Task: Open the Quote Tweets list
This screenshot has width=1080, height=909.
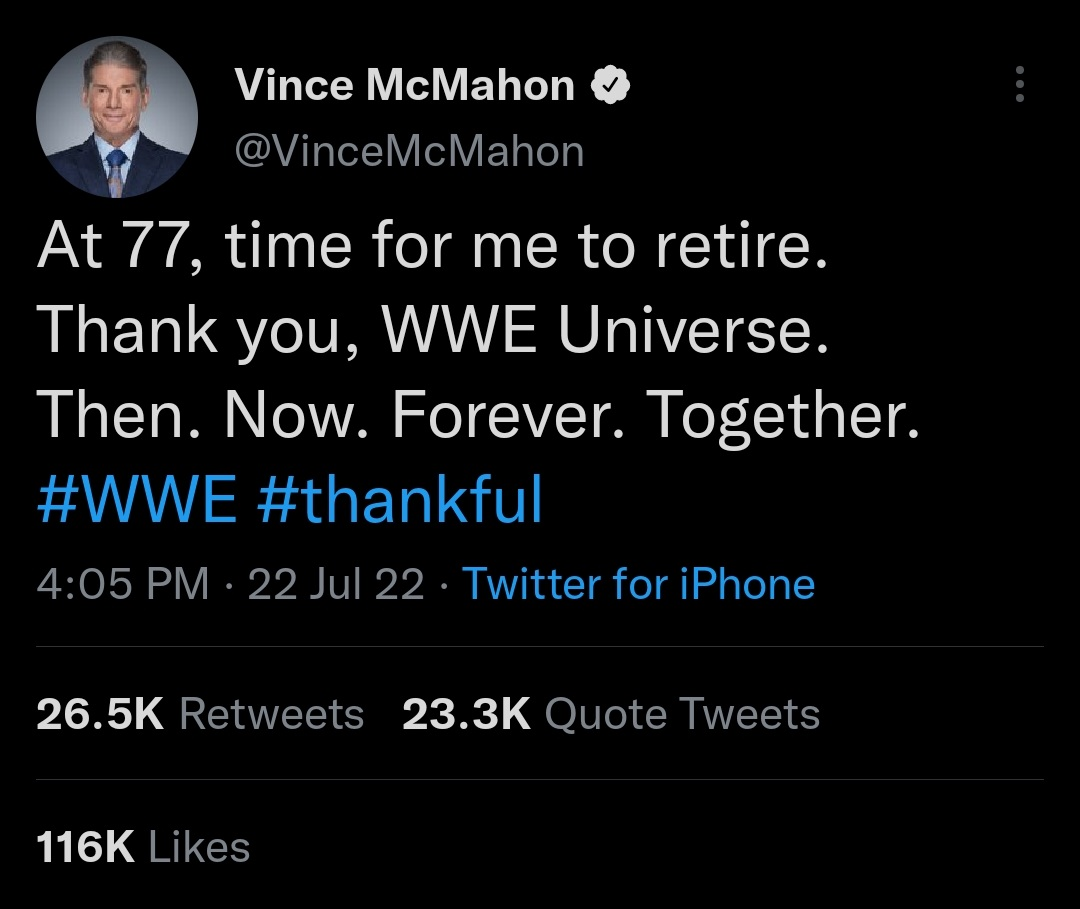Action: click(683, 714)
